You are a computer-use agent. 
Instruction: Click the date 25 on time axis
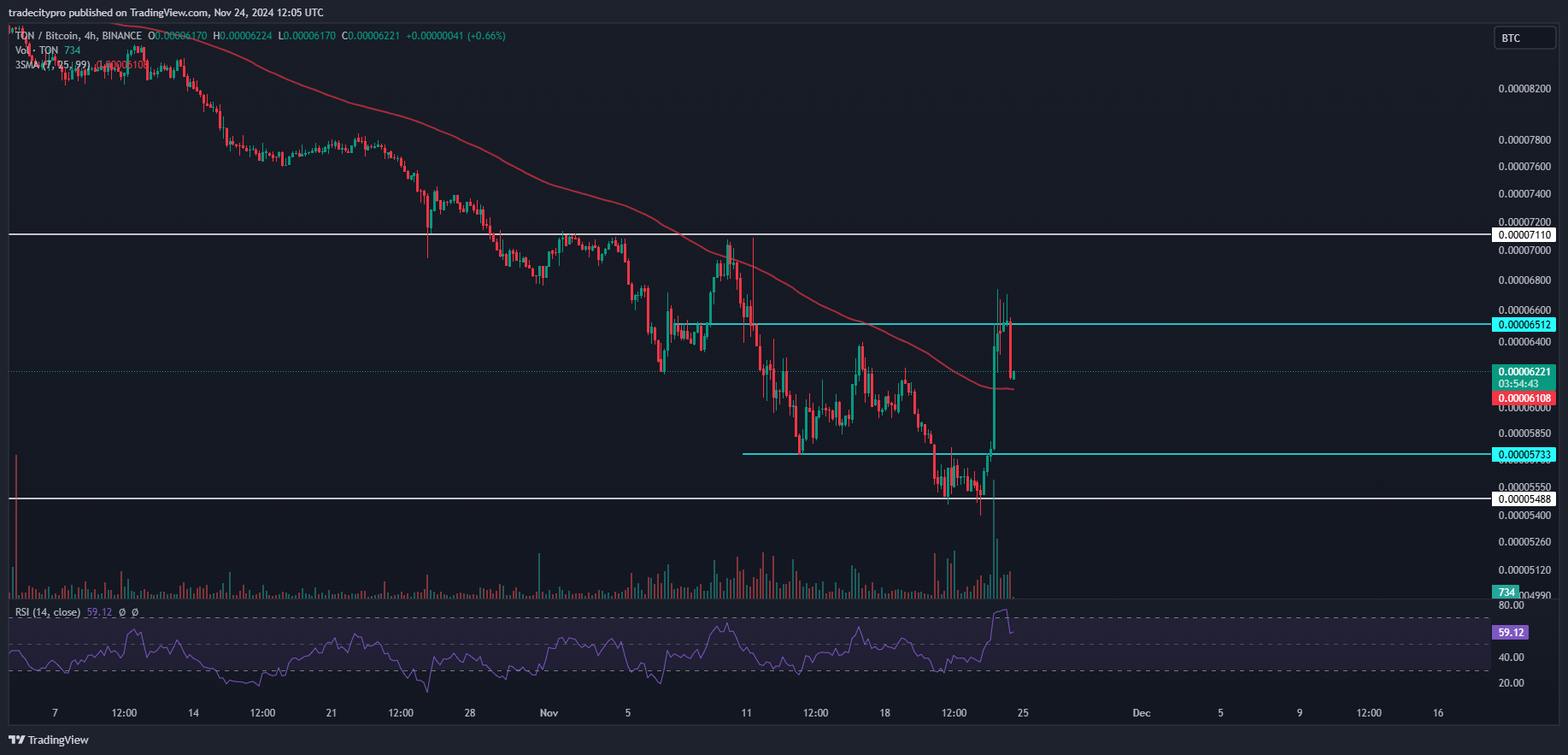tap(1023, 713)
